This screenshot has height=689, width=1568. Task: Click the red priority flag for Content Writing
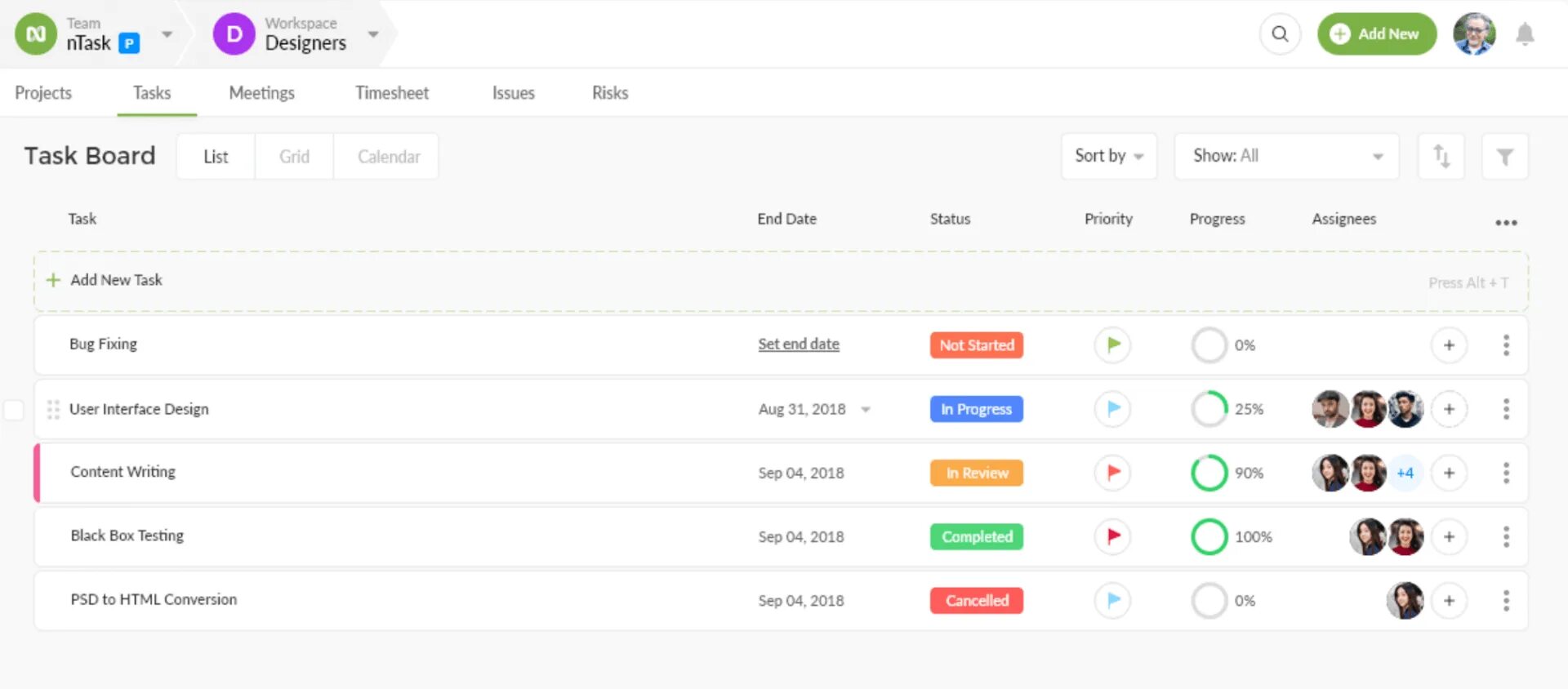1112,473
